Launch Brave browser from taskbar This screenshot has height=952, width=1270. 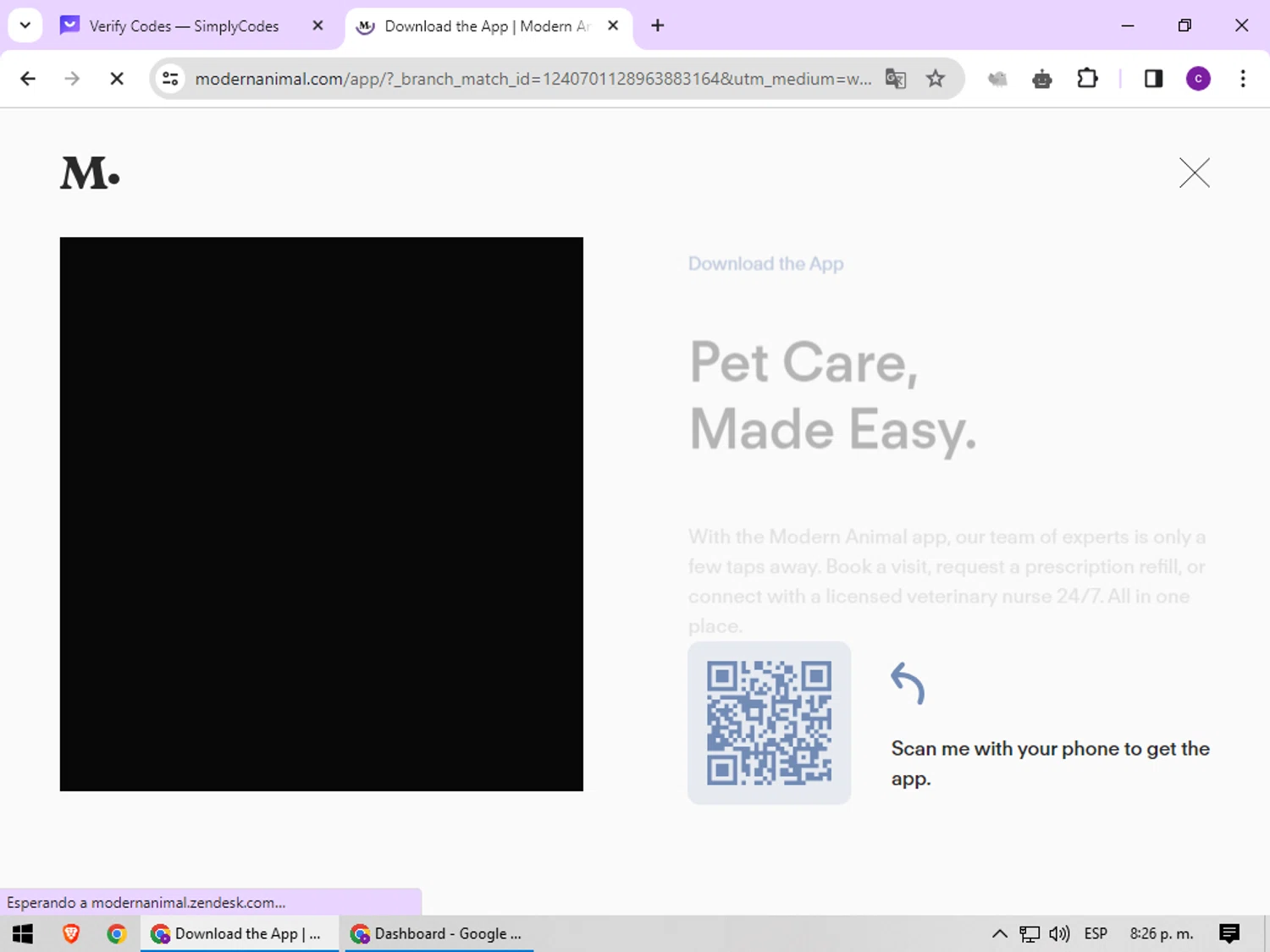click(71, 933)
